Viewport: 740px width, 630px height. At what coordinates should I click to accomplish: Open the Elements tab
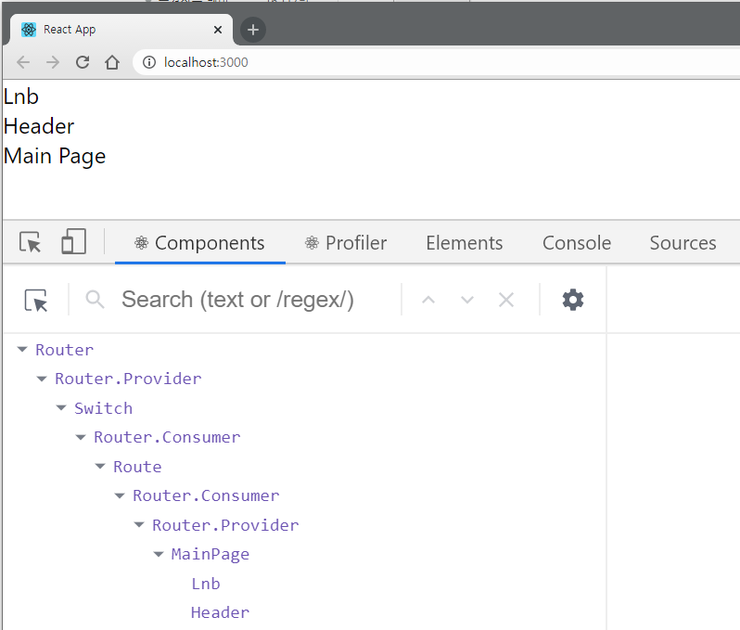coord(464,244)
